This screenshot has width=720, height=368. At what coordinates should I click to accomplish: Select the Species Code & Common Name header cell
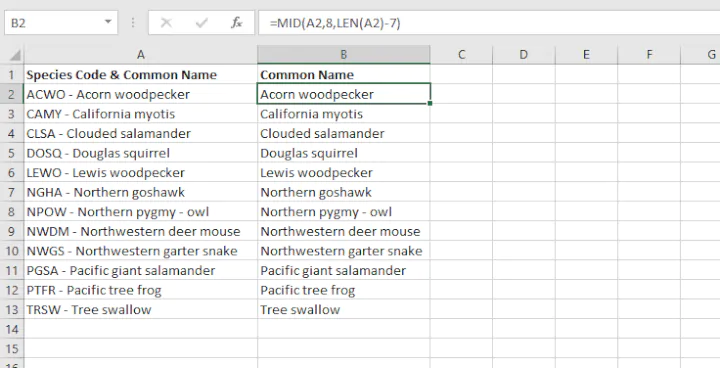point(141,75)
